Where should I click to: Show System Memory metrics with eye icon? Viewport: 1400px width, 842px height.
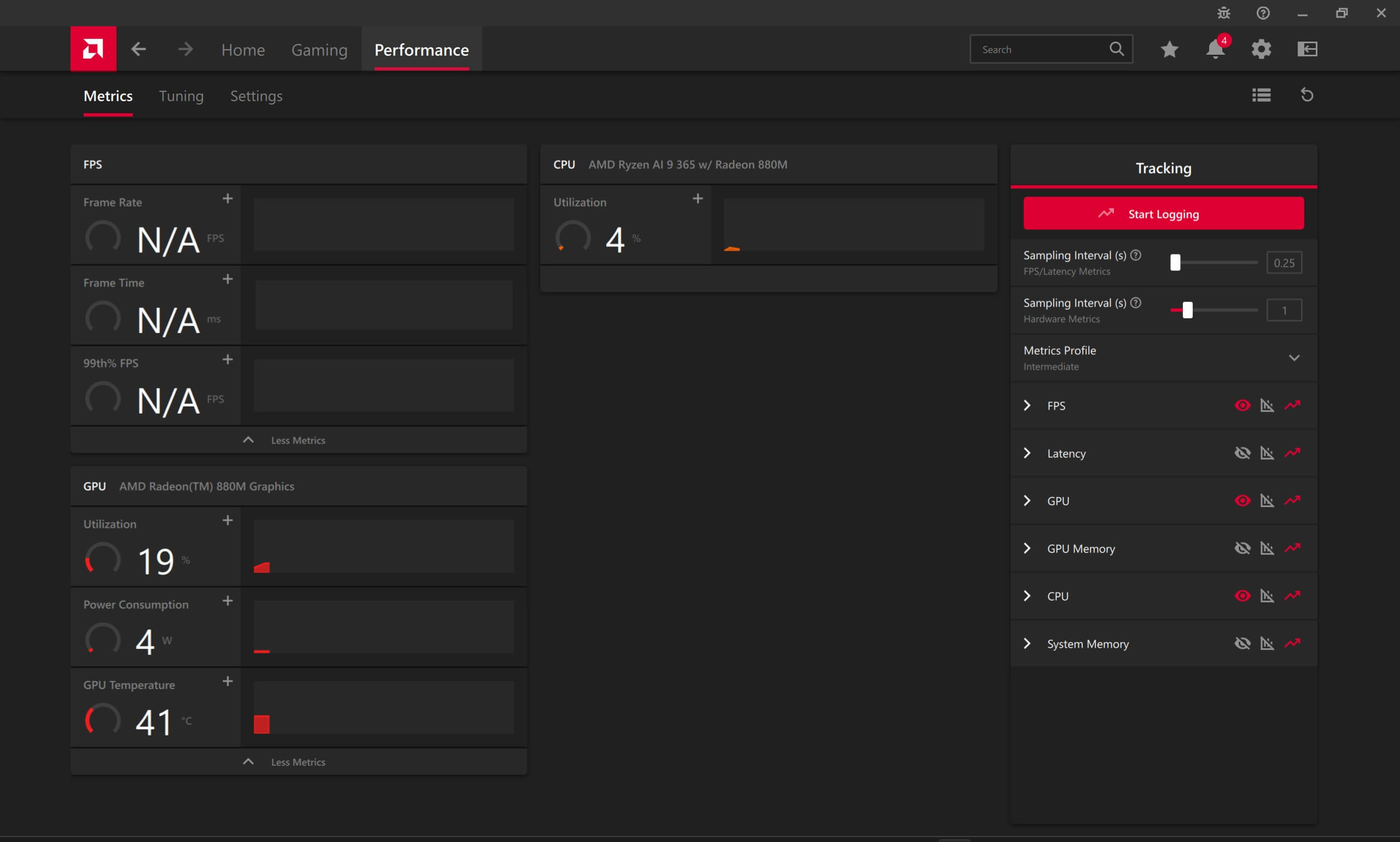click(x=1242, y=644)
